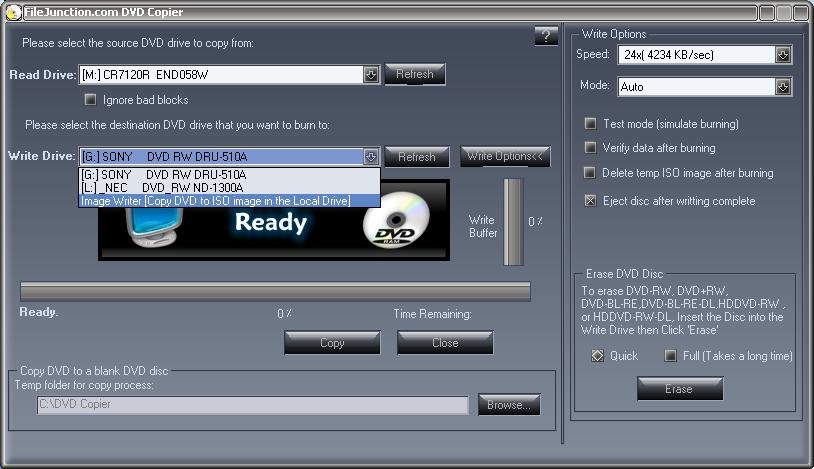Click the DVD Copier title bar app icon

pos(13,12)
